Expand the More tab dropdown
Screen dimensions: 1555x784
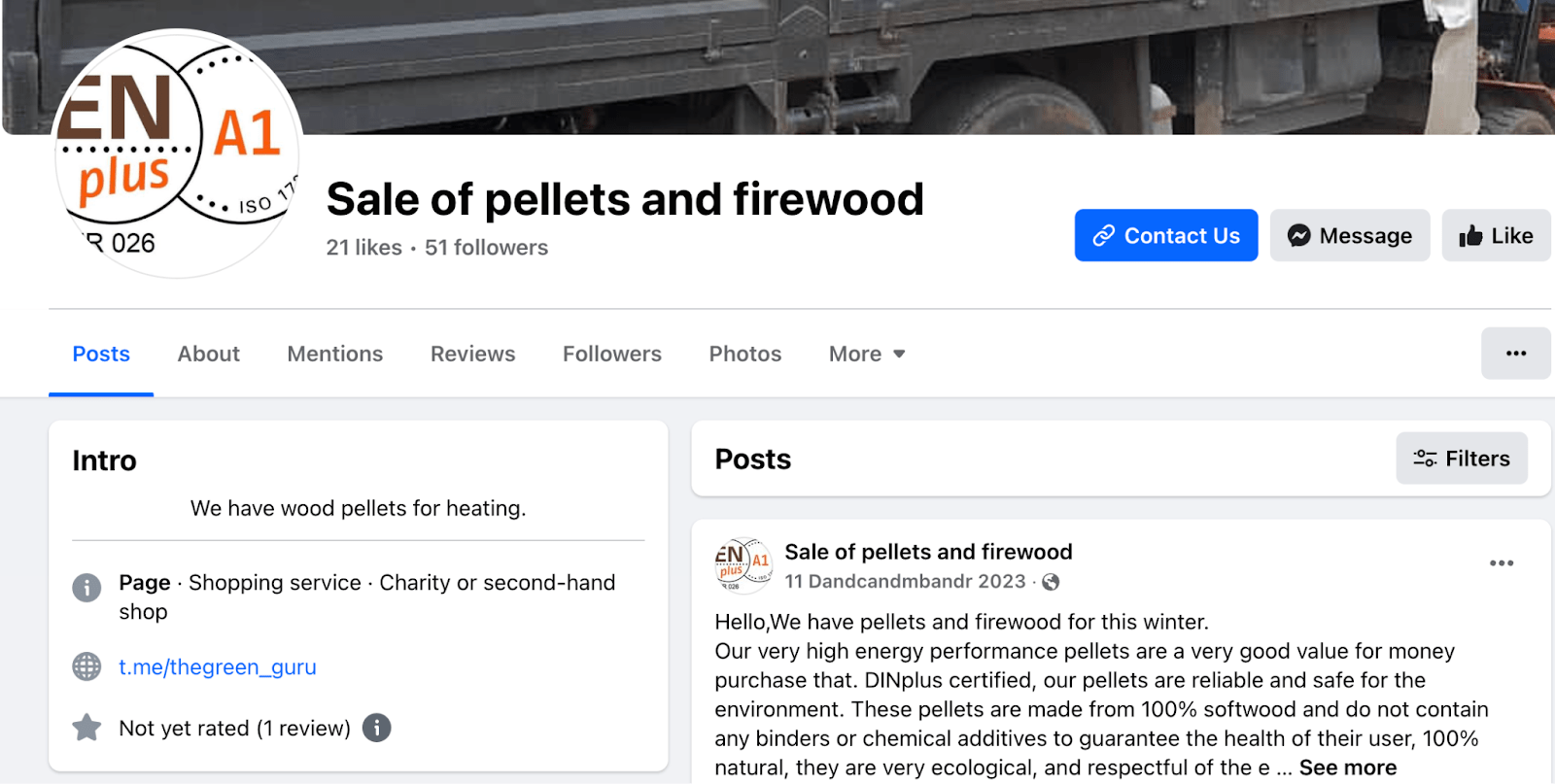pyautogui.click(x=865, y=353)
